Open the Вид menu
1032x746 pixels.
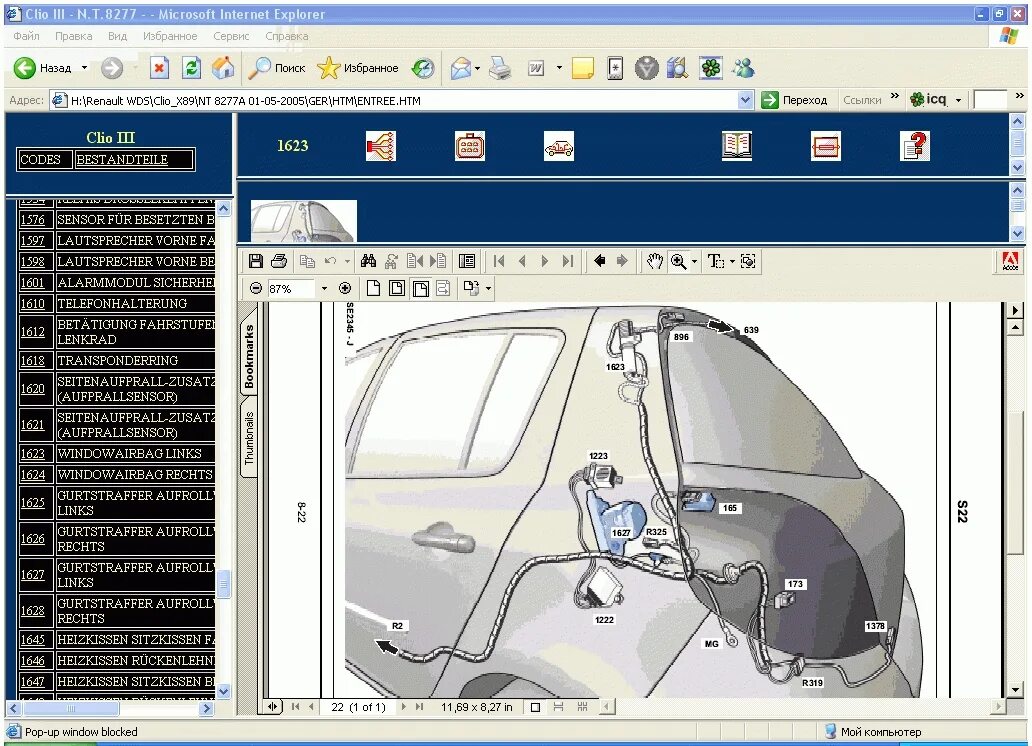[x=117, y=36]
